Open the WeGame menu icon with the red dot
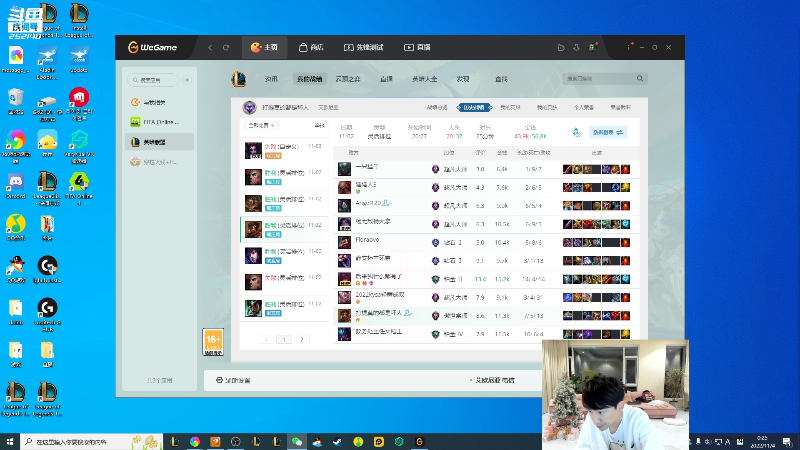The width and height of the screenshot is (800, 450). tap(629, 47)
